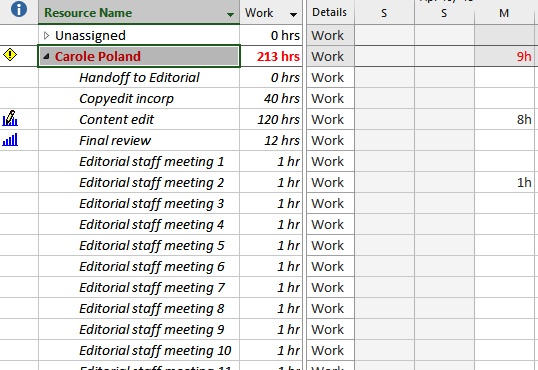538x370 pixels.
Task: Select Editorial staff meeting 7 row
Action: 152,288
